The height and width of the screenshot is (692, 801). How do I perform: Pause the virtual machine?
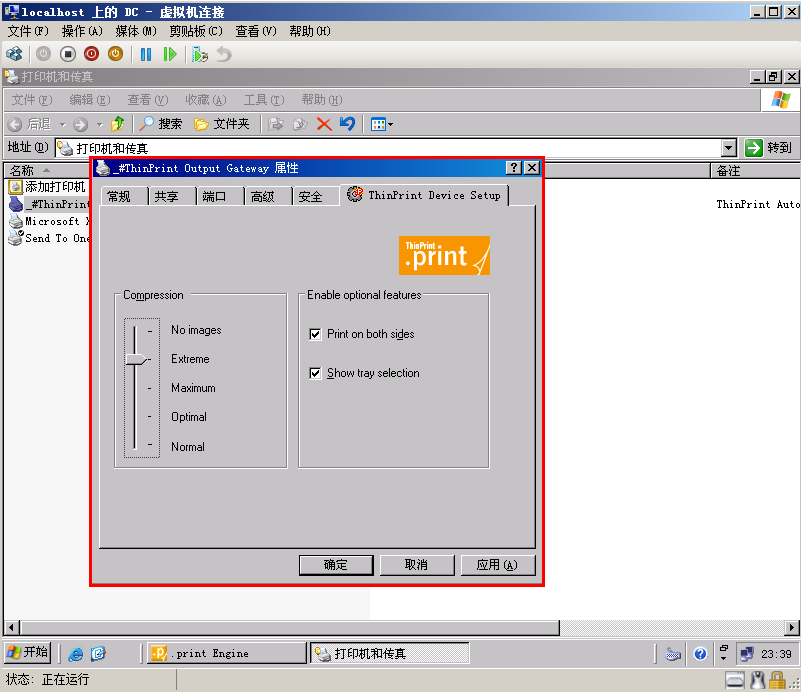[x=146, y=54]
